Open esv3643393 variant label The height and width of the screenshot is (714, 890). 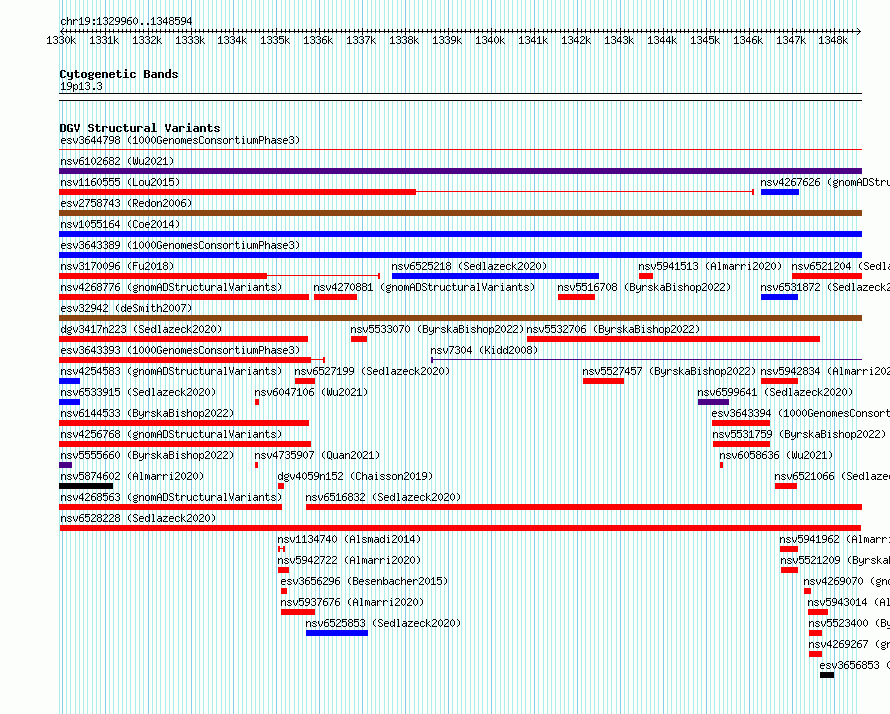(x=180, y=350)
